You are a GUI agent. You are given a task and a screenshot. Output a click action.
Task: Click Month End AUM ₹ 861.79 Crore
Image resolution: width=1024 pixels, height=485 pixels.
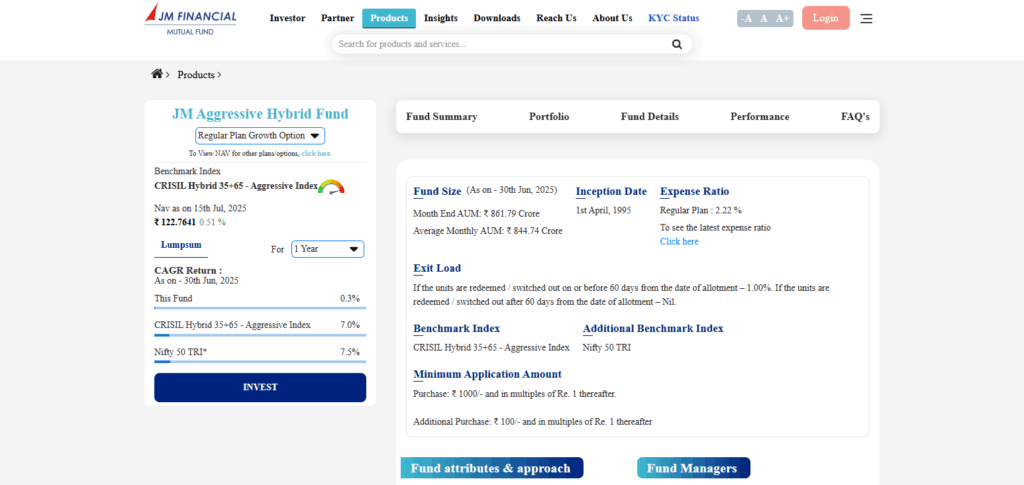(477, 213)
